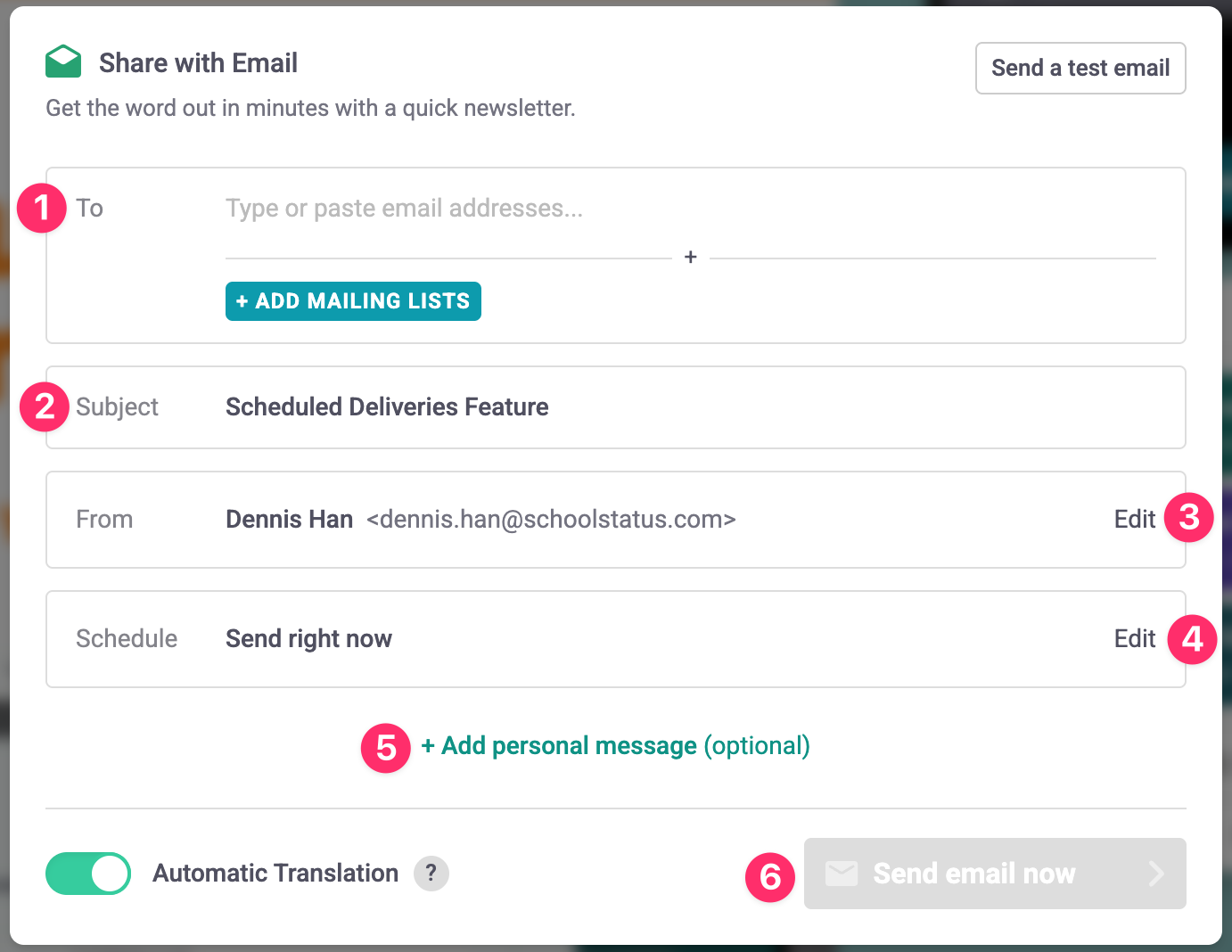
Task: Disable the Automatic Translation toggle
Action: tap(88, 874)
